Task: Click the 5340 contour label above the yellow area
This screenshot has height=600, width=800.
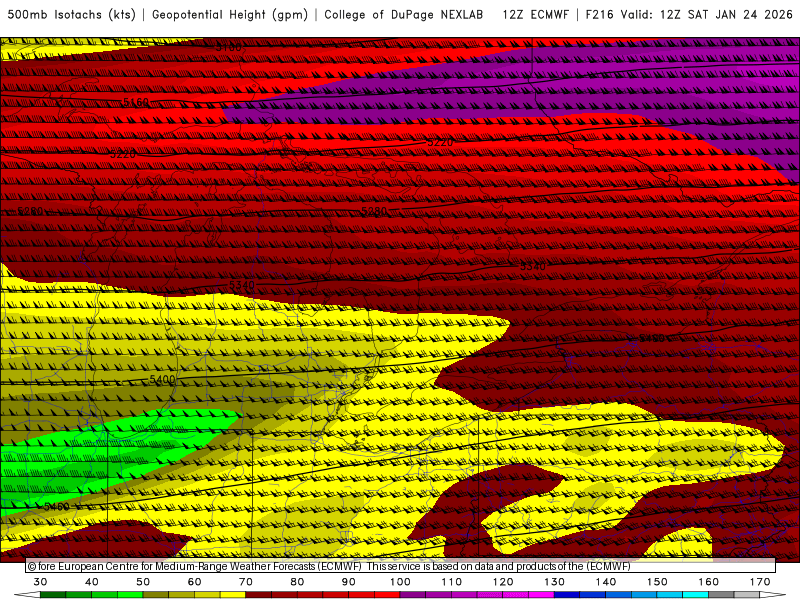Action: pyautogui.click(x=242, y=285)
